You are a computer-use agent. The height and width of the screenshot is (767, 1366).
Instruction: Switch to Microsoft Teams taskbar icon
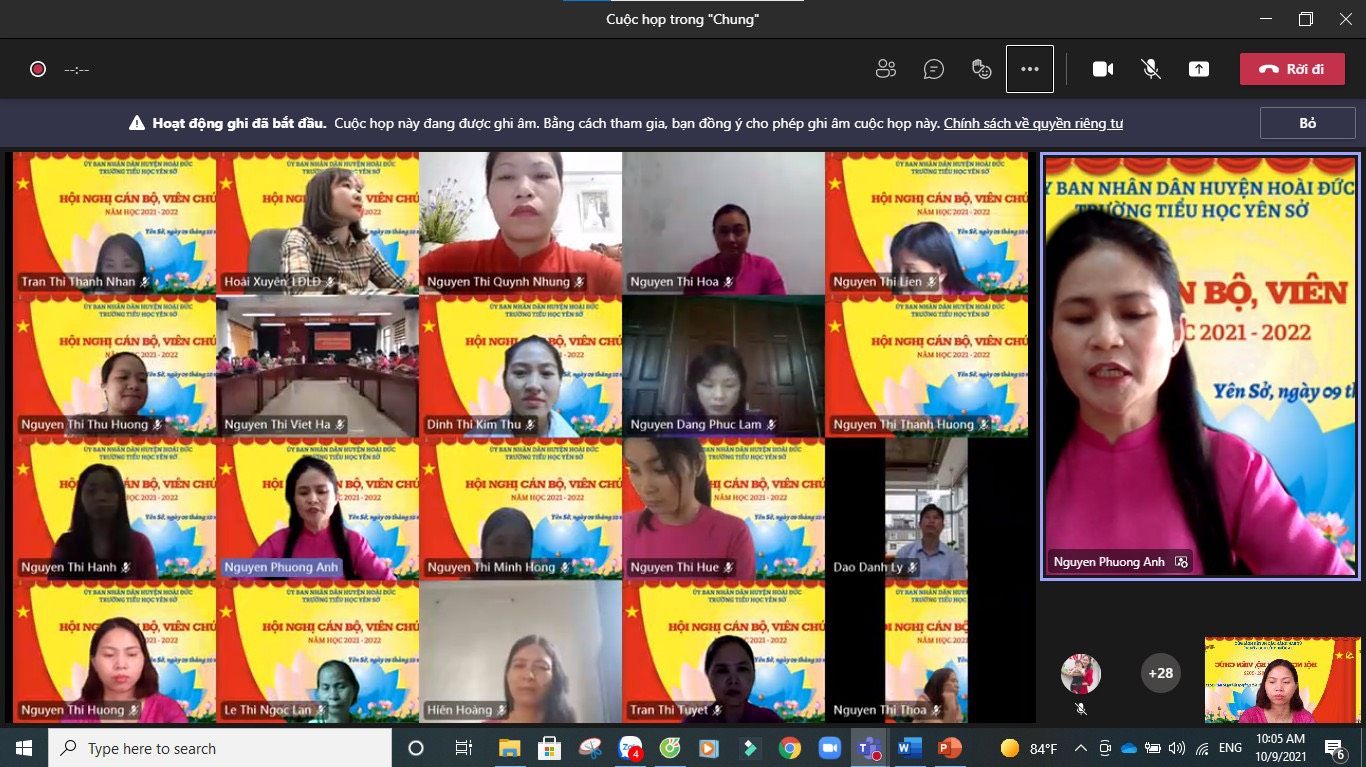pos(869,748)
